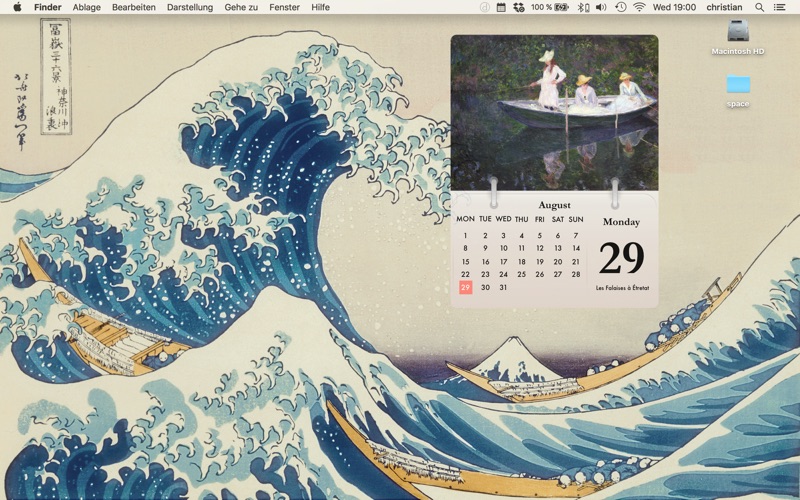Screen dimensions: 800x500
Task: Click the highlighted date 29 in the calendar grid
Action: tap(465, 287)
